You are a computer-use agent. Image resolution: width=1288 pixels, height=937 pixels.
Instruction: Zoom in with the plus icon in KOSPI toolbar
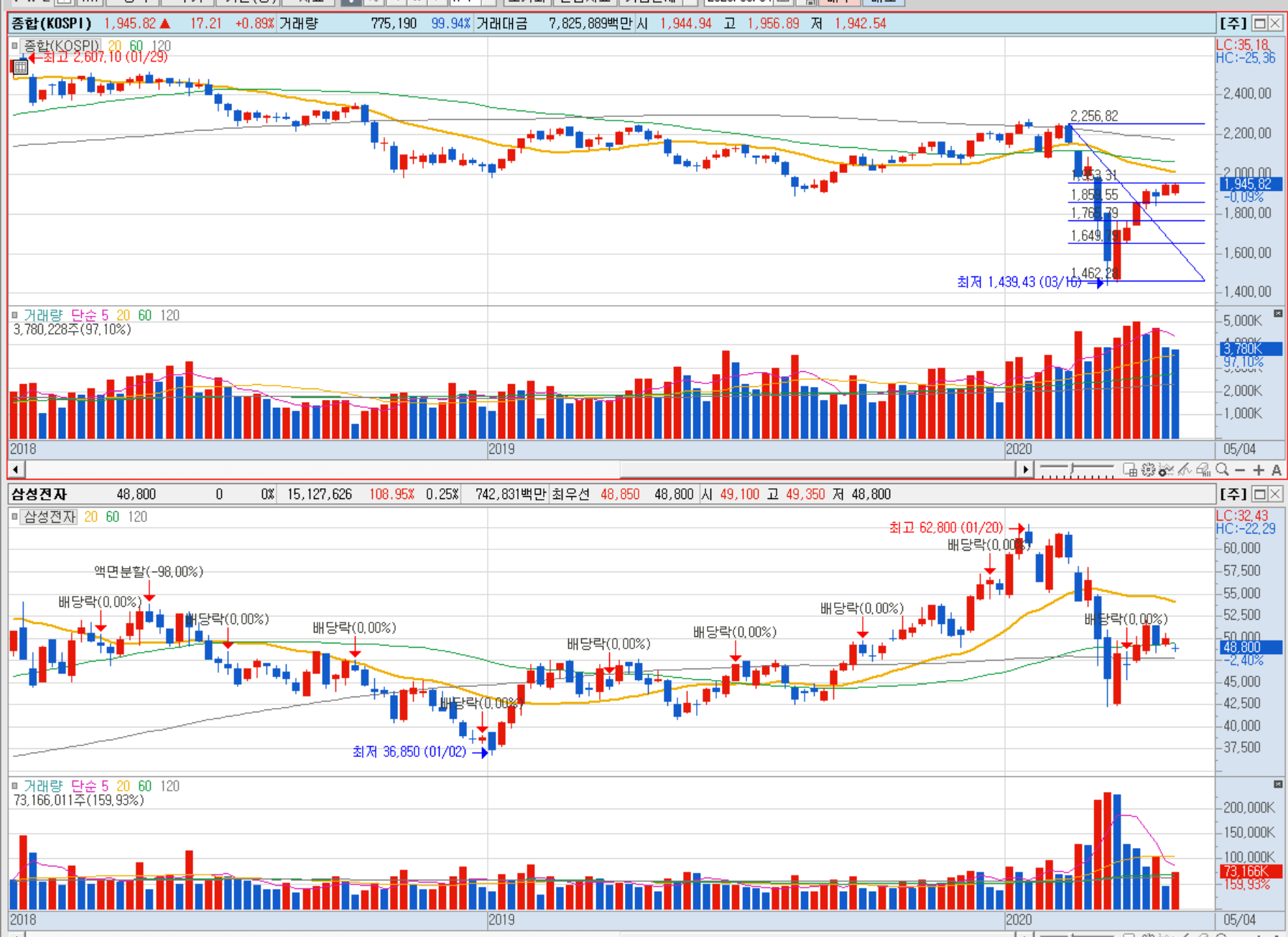[x=1259, y=470]
